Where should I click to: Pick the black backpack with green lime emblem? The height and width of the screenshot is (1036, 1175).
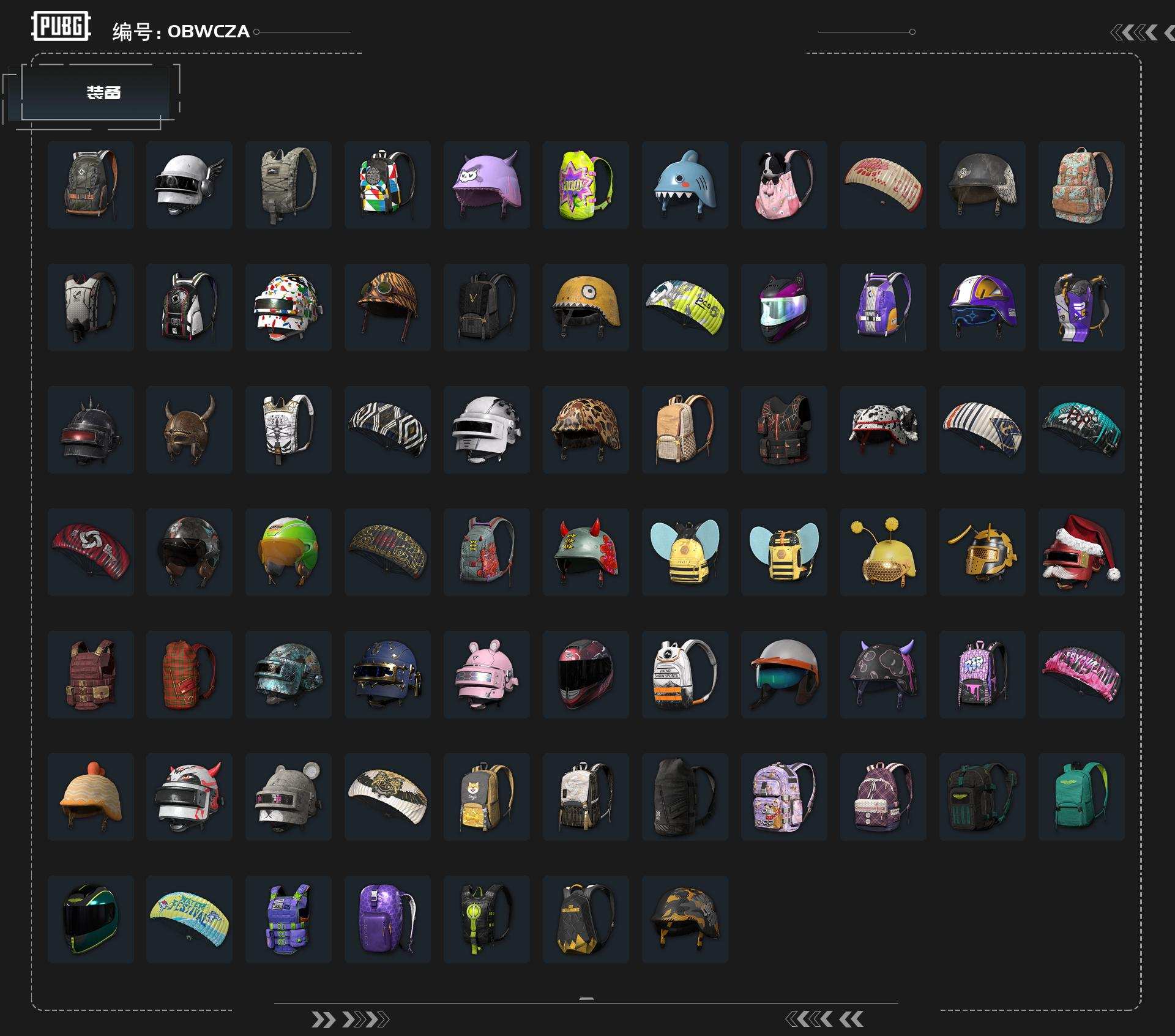(487, 919)
